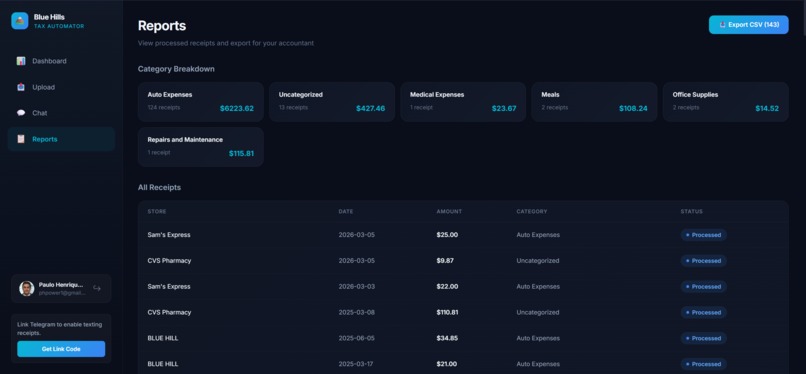
Task: Click the BLUE HILL row with $34.85
Action: coord(463,338)
